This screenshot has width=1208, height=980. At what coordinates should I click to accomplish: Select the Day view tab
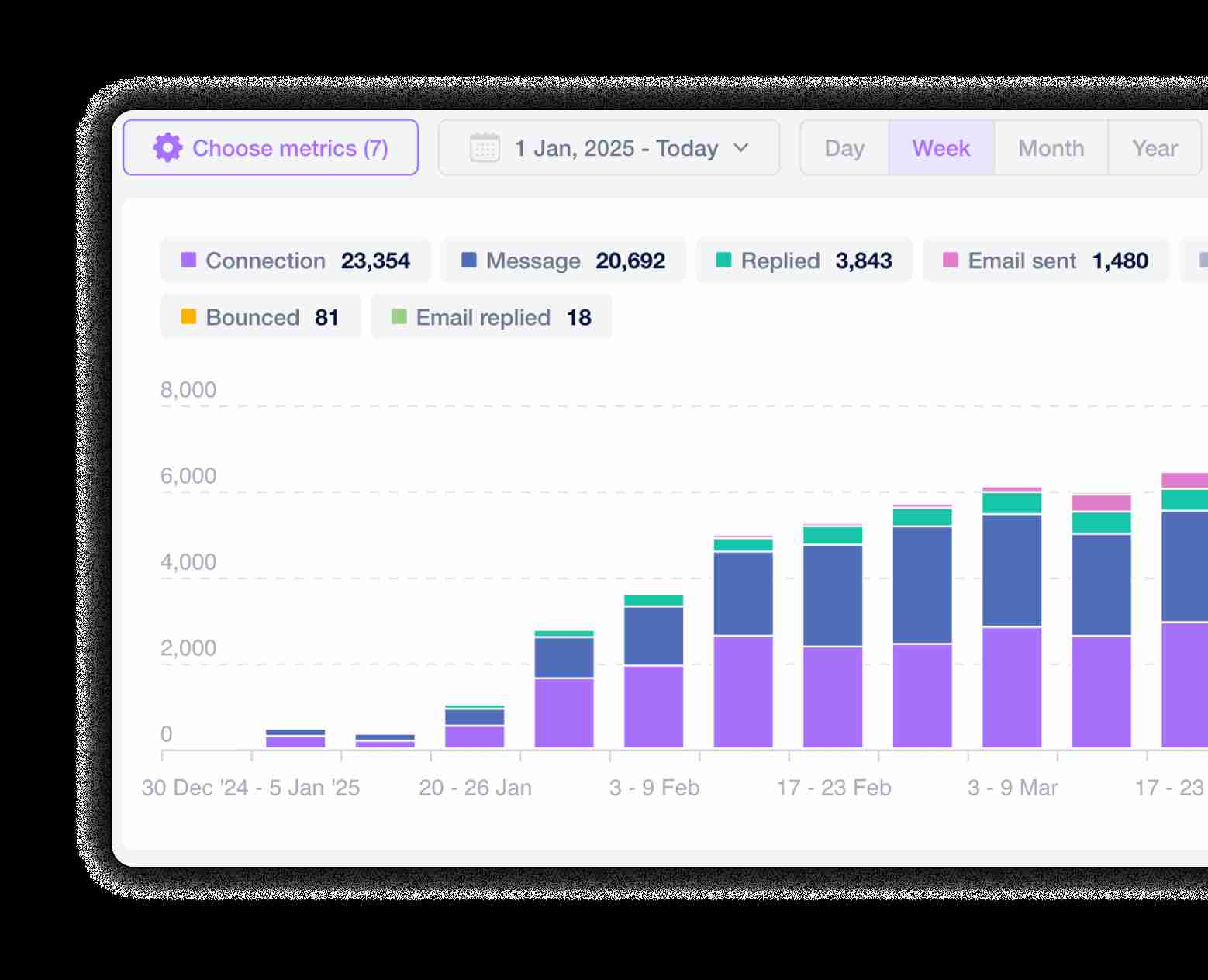[x=844, y=147]
